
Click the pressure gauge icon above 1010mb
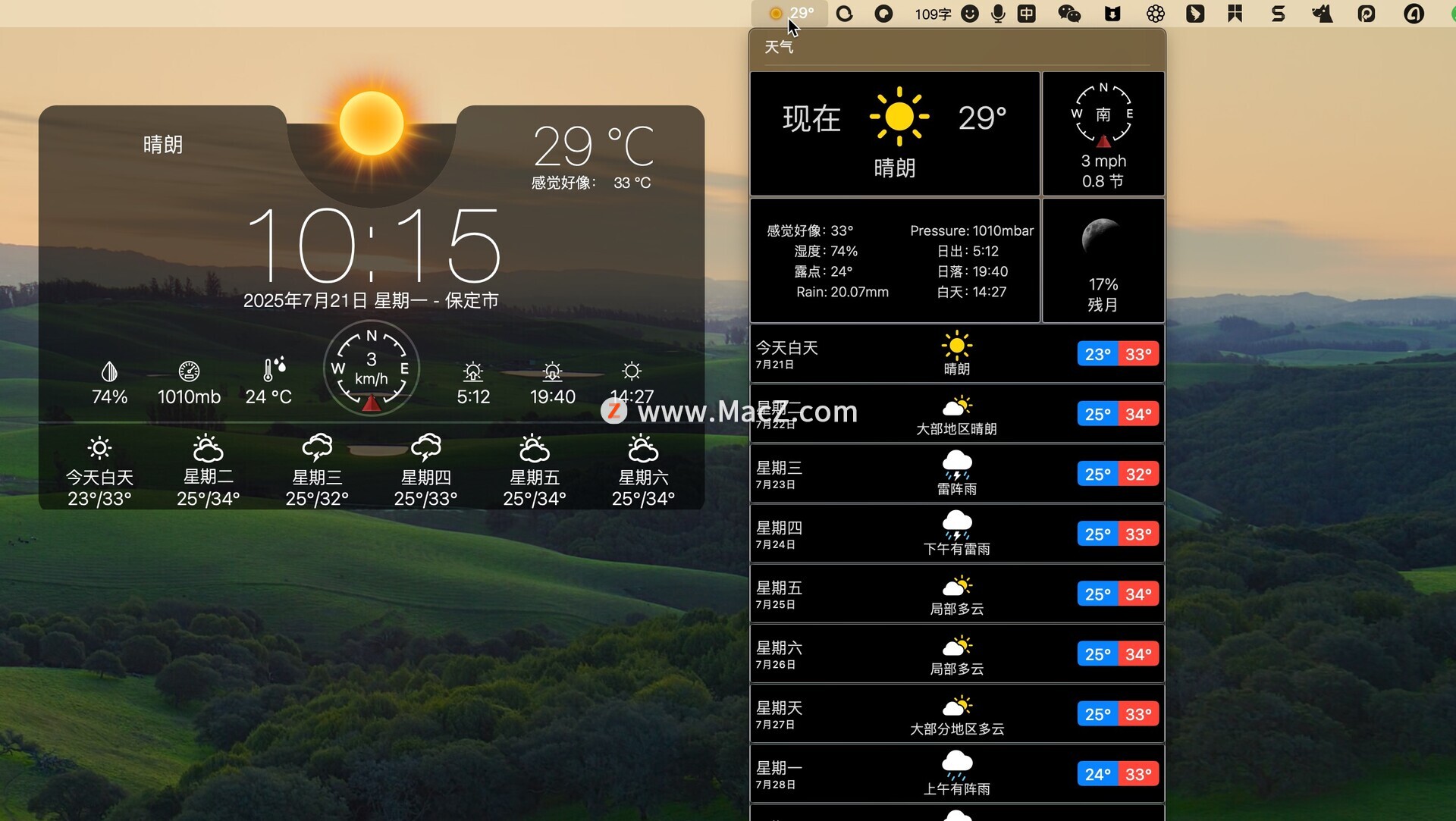tap(189, 371)
